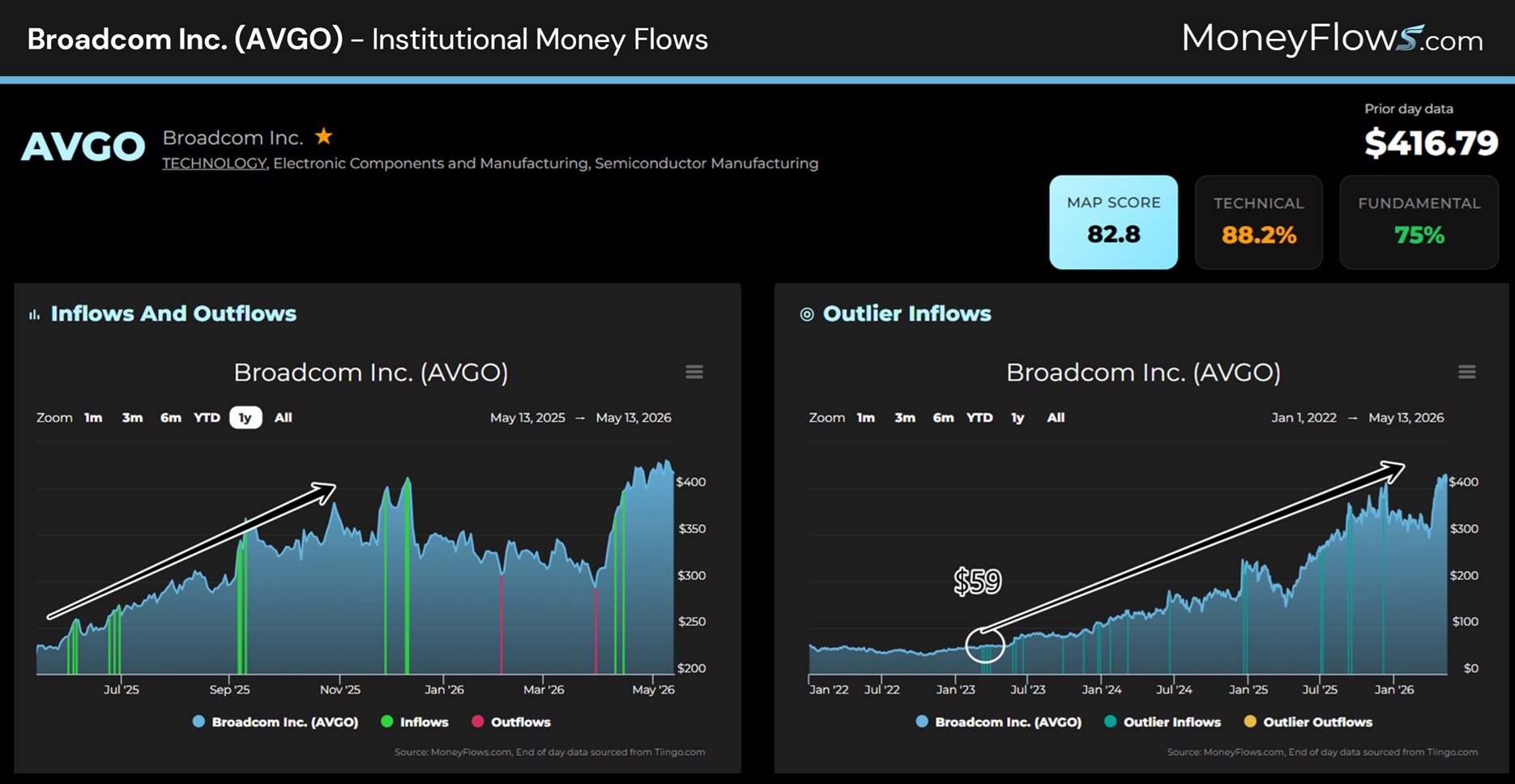Toggle the Outlier Outflows legend series
This screenshot has height=784, width=1515.
click(1308, 722)
